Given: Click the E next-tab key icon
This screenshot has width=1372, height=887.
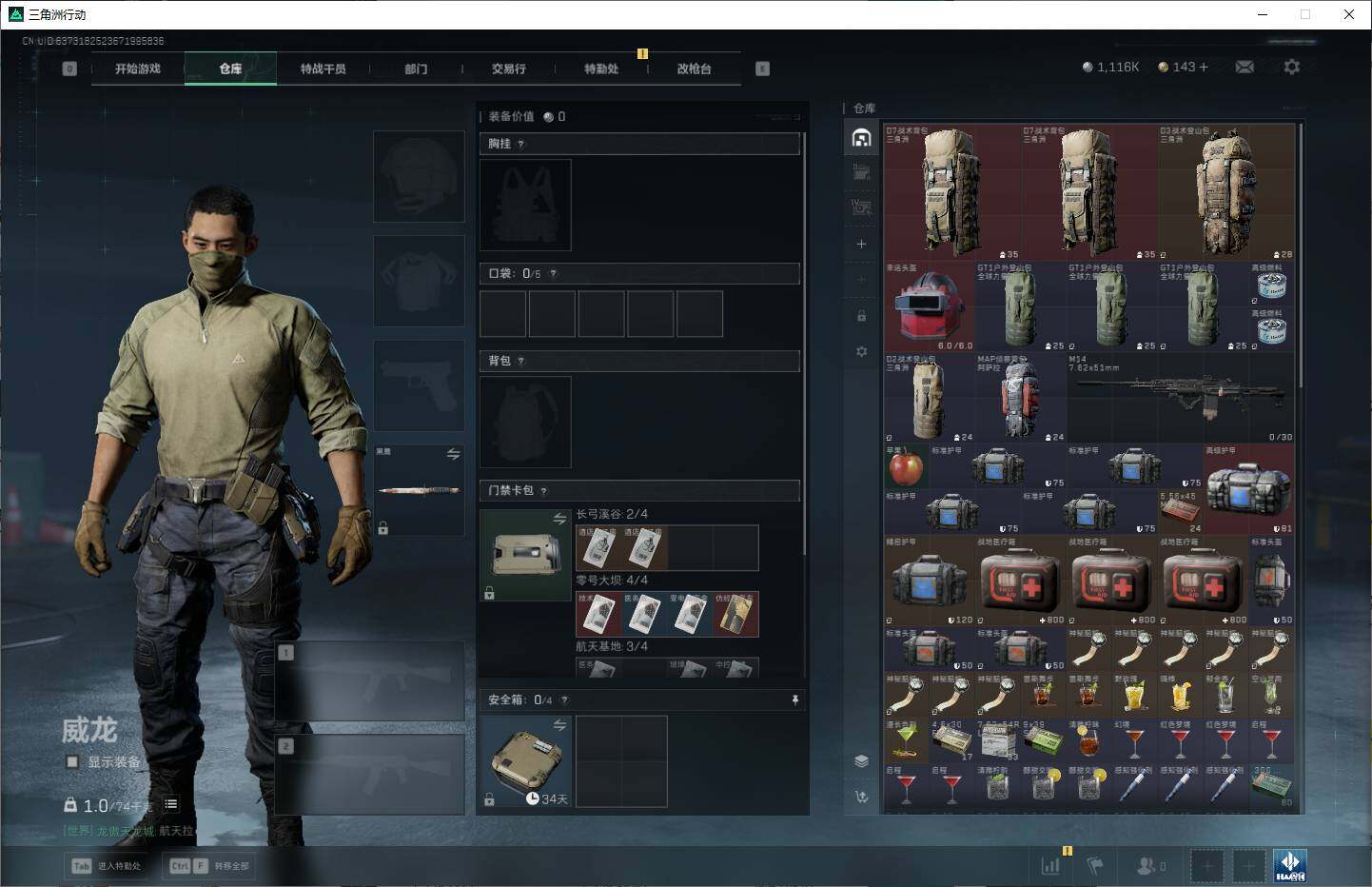Looking at the screenshot, I should pos(762,69).
